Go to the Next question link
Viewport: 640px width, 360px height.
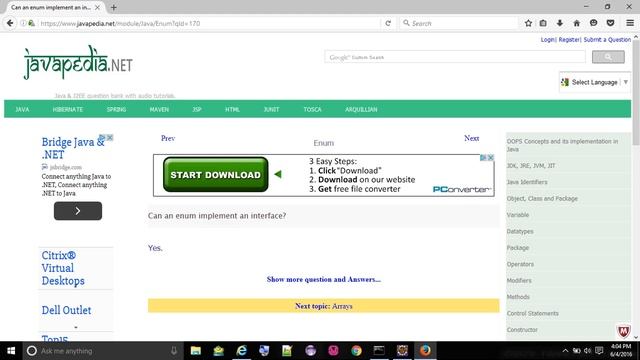tap(471, 138)
